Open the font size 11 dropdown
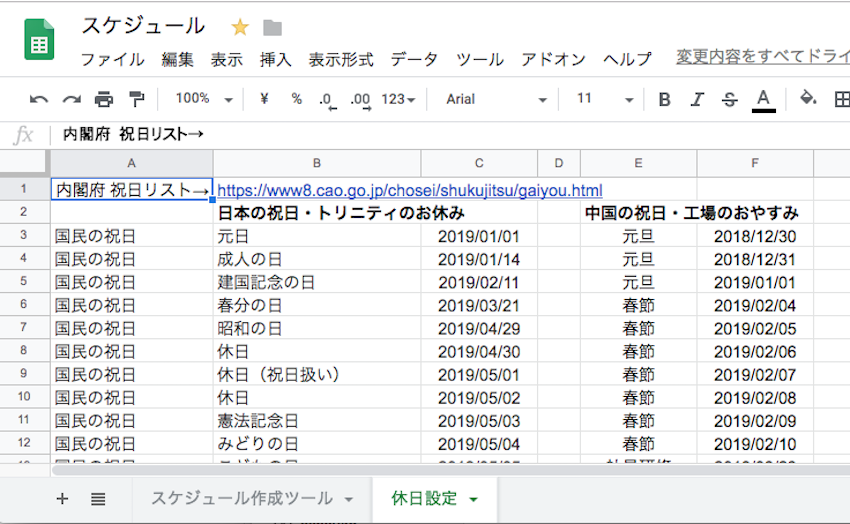This screenshot has width=850, height=524. tap(604, 99)
